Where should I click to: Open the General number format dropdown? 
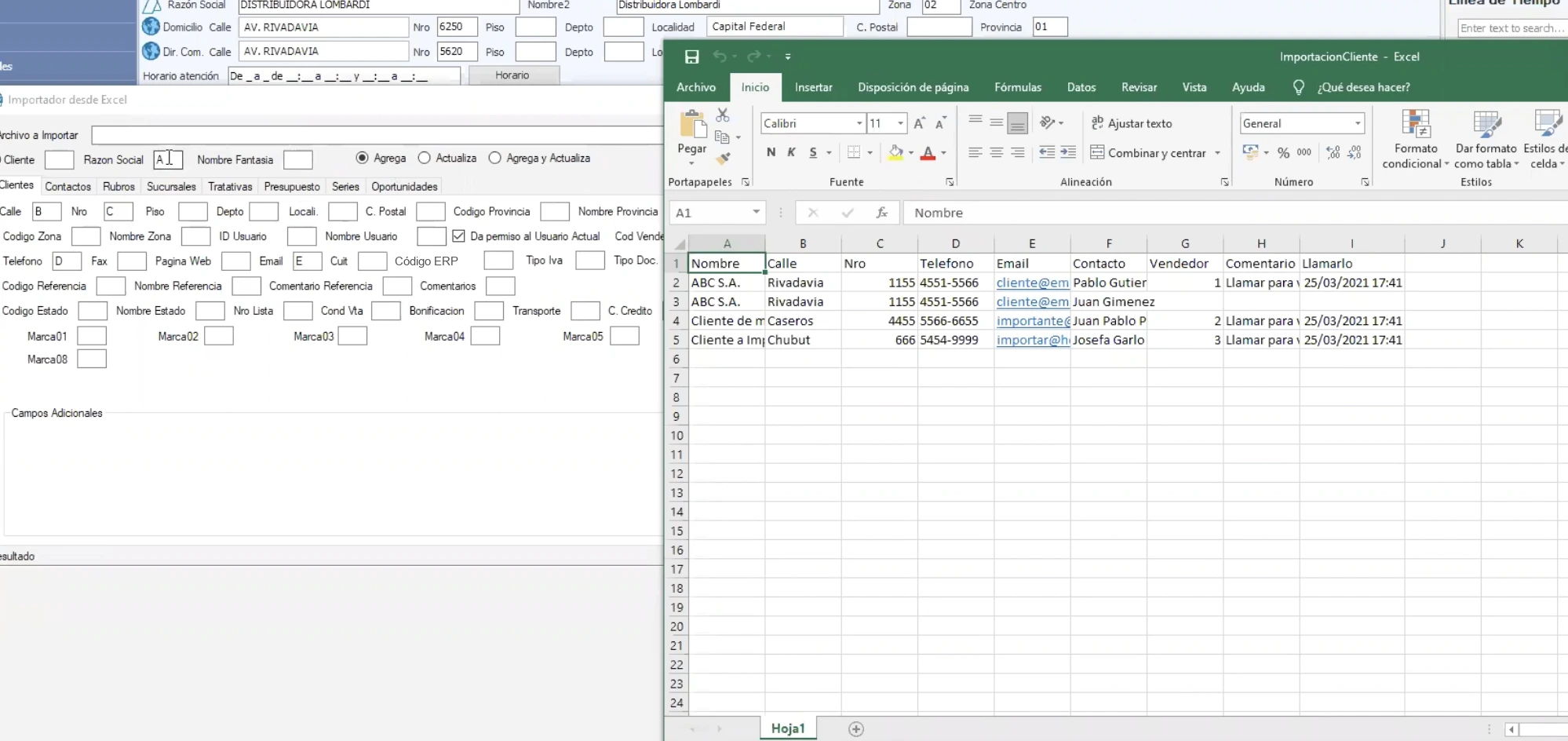click(x=1358, y=123)
